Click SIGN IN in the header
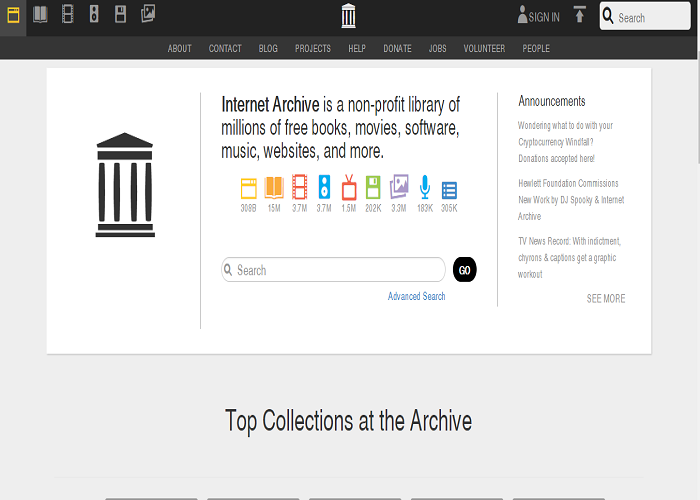 pos(539,17)
